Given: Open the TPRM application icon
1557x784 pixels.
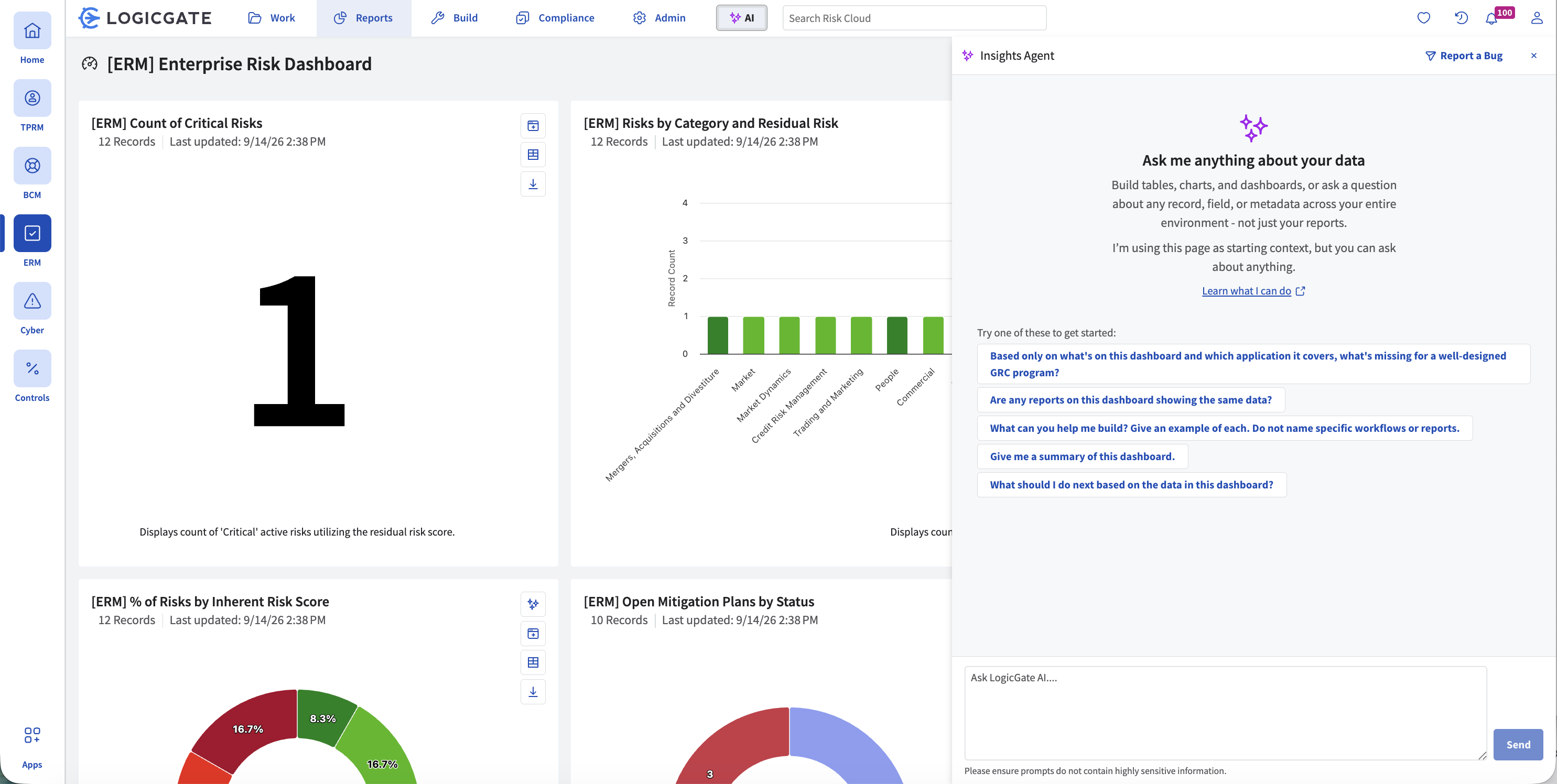Looking at the screenshot, I should point(32,98).
